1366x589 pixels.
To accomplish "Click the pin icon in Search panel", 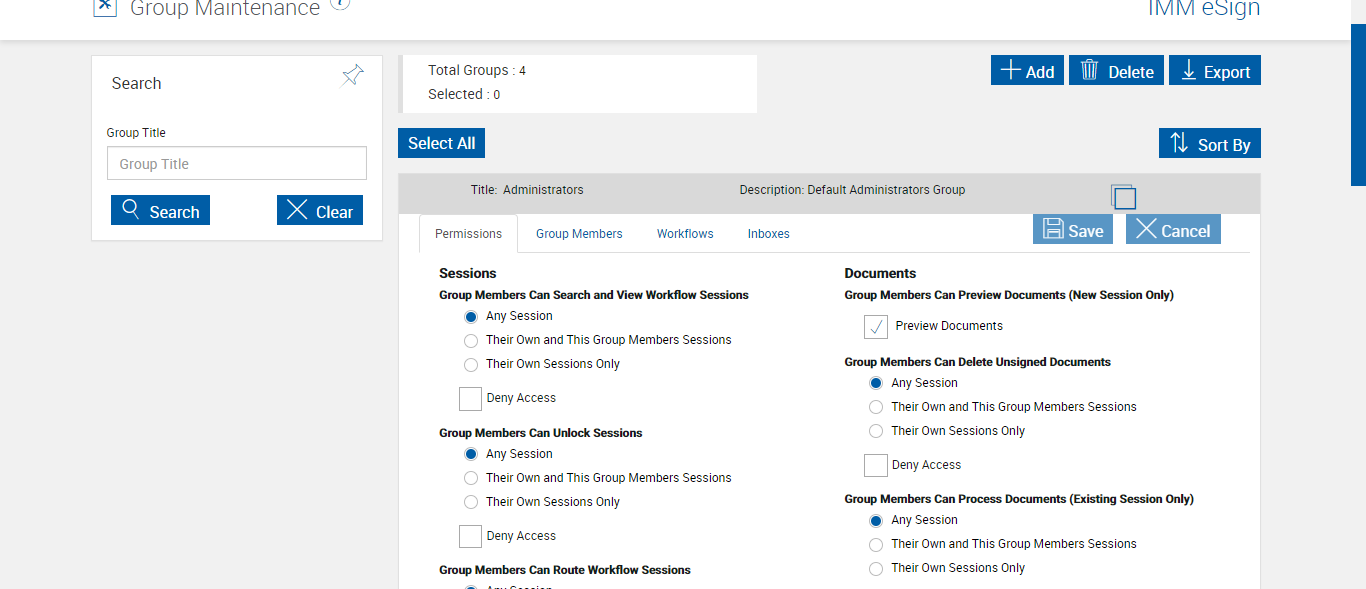I will (352, 76).
